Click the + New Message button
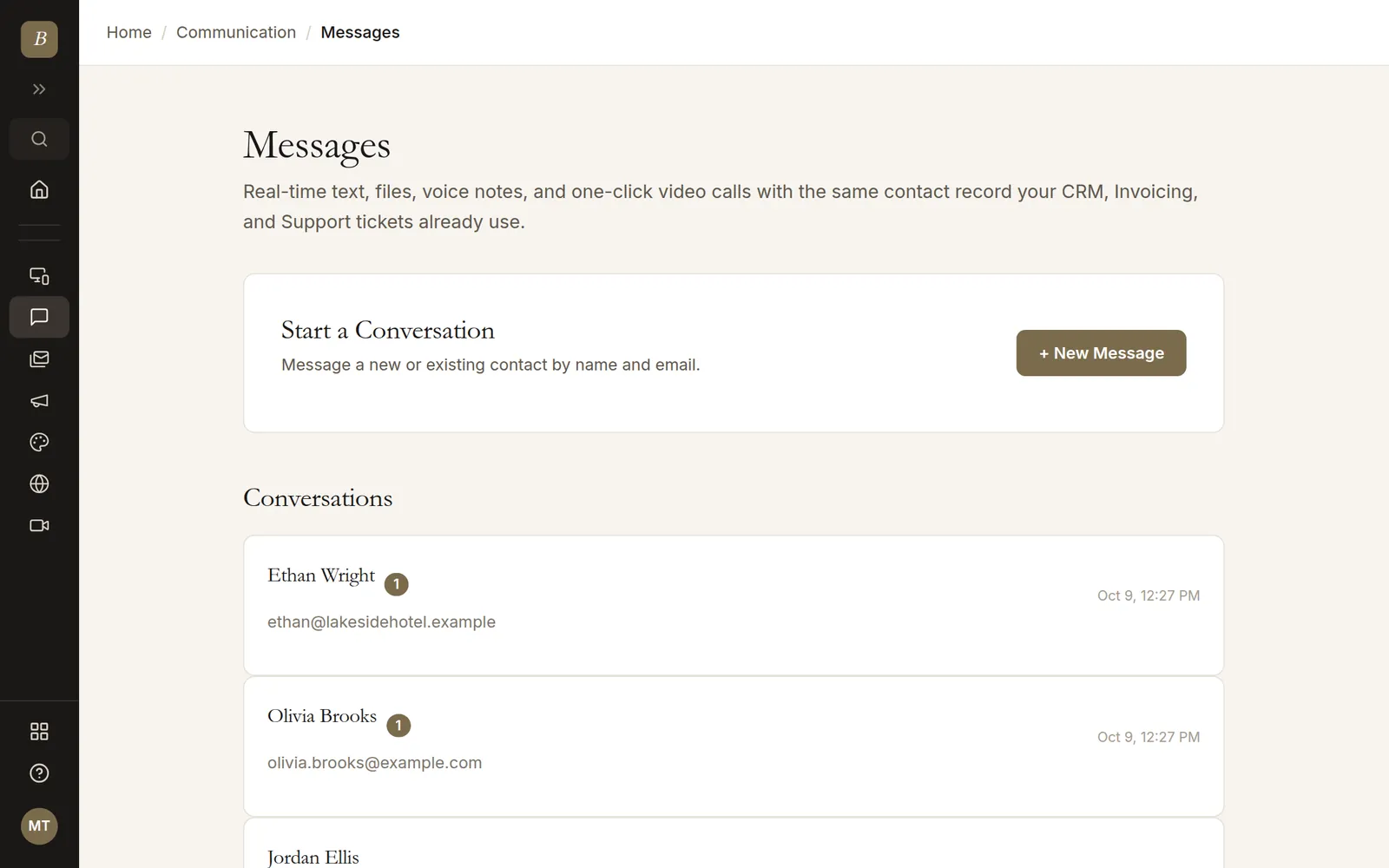This screenshot has height=868, width=1389. click(1101, 353)
